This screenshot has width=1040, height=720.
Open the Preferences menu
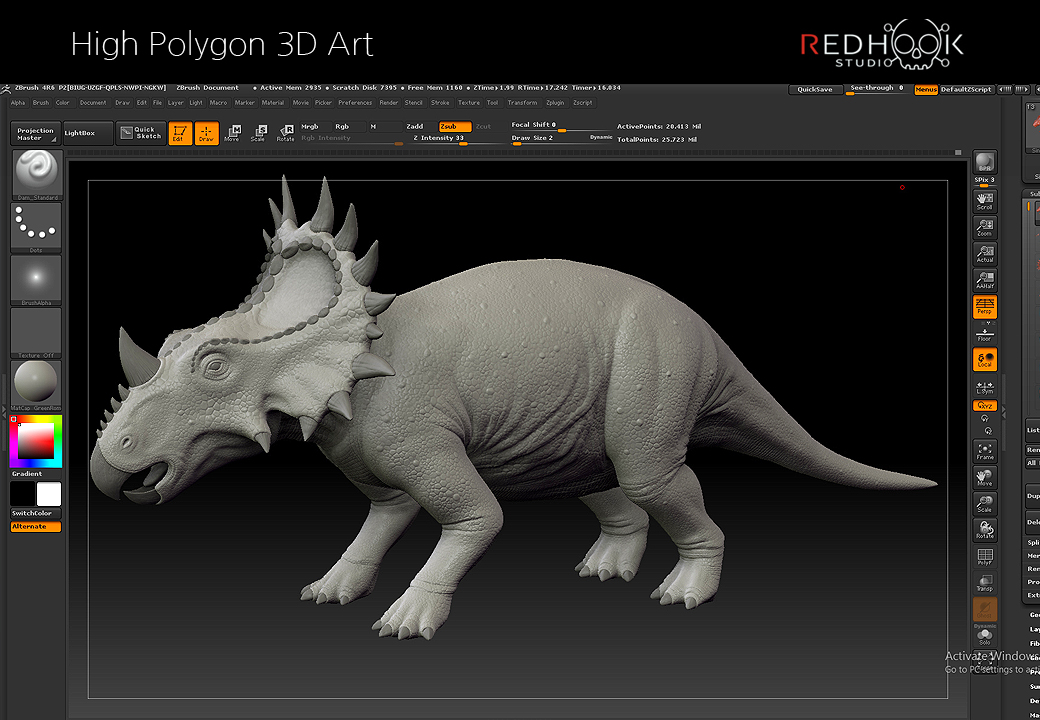pyautogui.click(x=356, y=103)
